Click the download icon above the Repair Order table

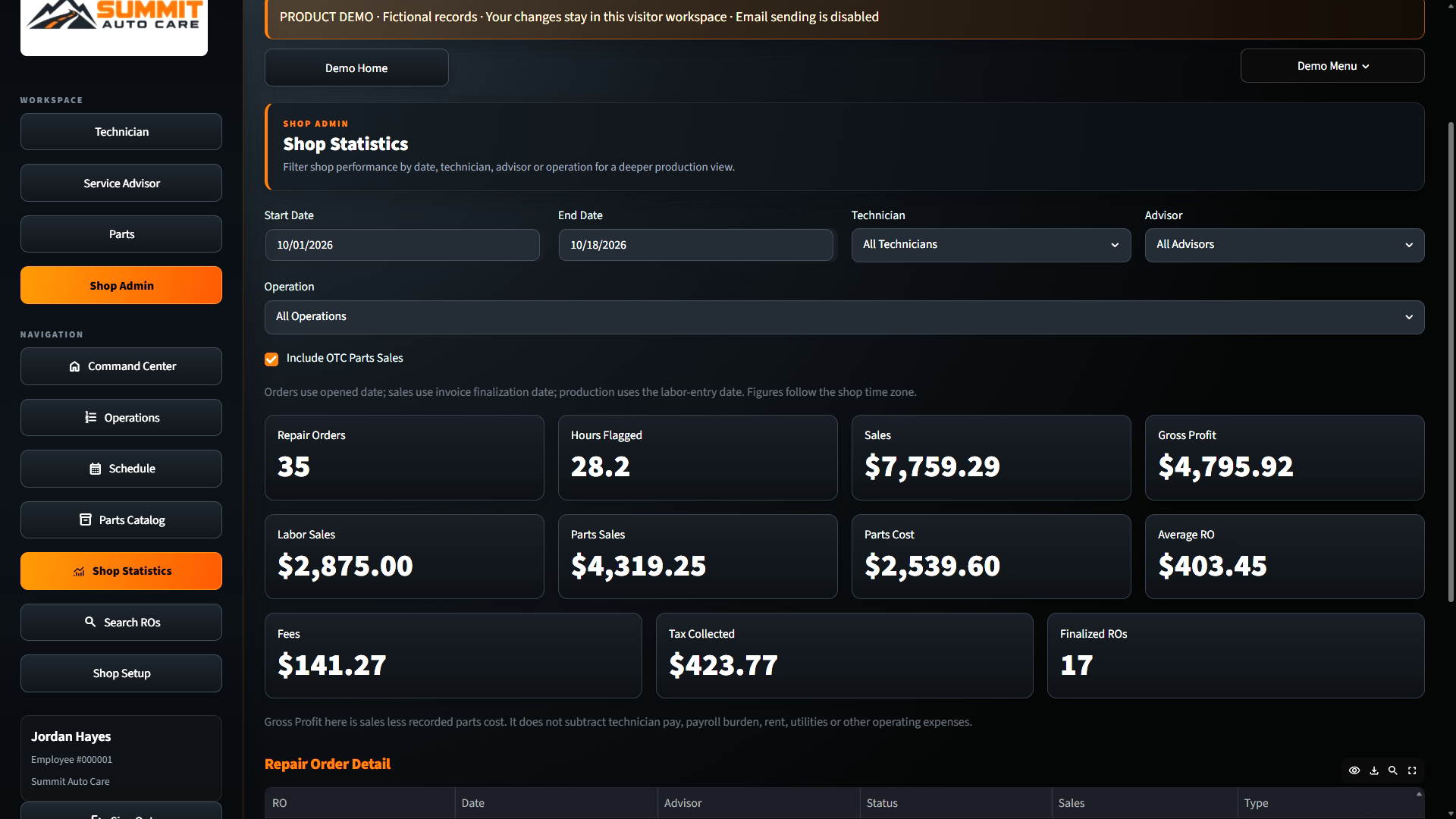1373,770
